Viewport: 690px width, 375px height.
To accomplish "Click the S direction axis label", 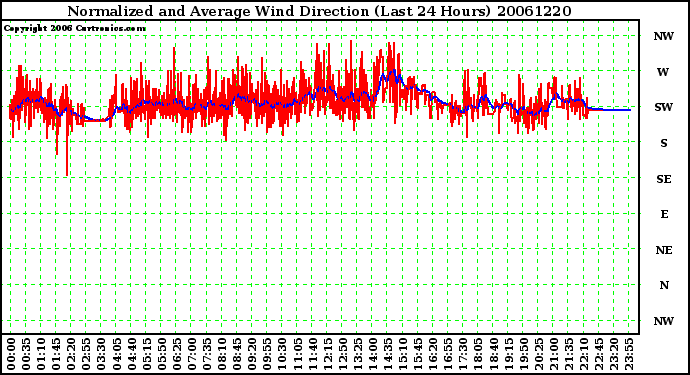I will [664, 143].
